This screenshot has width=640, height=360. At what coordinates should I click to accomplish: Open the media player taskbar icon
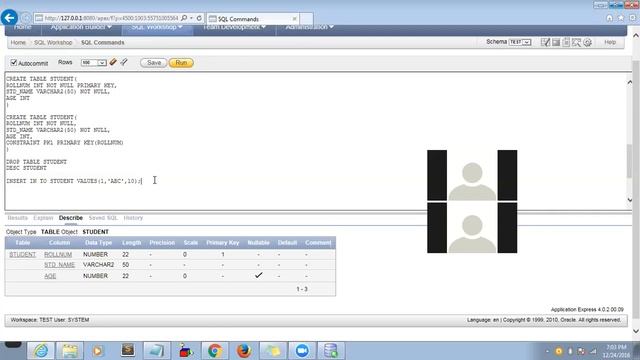click(98, 351)
